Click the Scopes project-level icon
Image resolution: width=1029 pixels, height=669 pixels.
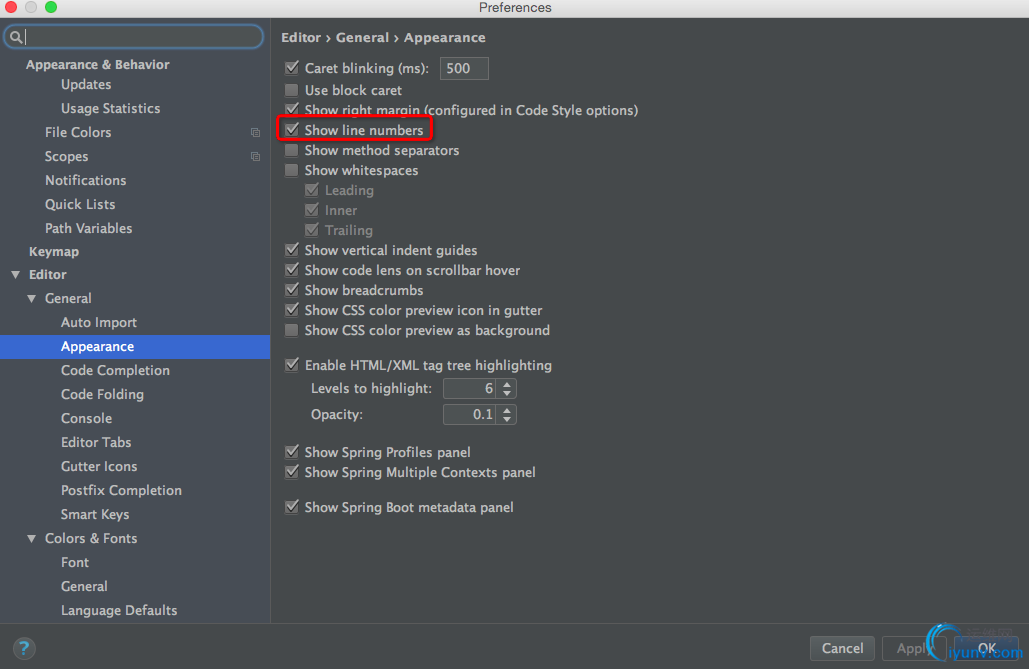(255, 156)
